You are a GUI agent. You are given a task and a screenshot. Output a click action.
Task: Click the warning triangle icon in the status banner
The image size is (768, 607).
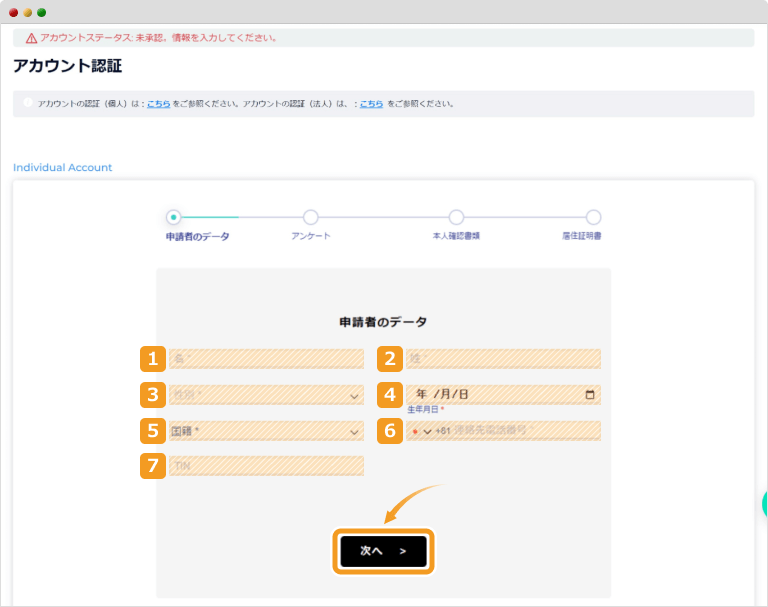tap(31, 38)
